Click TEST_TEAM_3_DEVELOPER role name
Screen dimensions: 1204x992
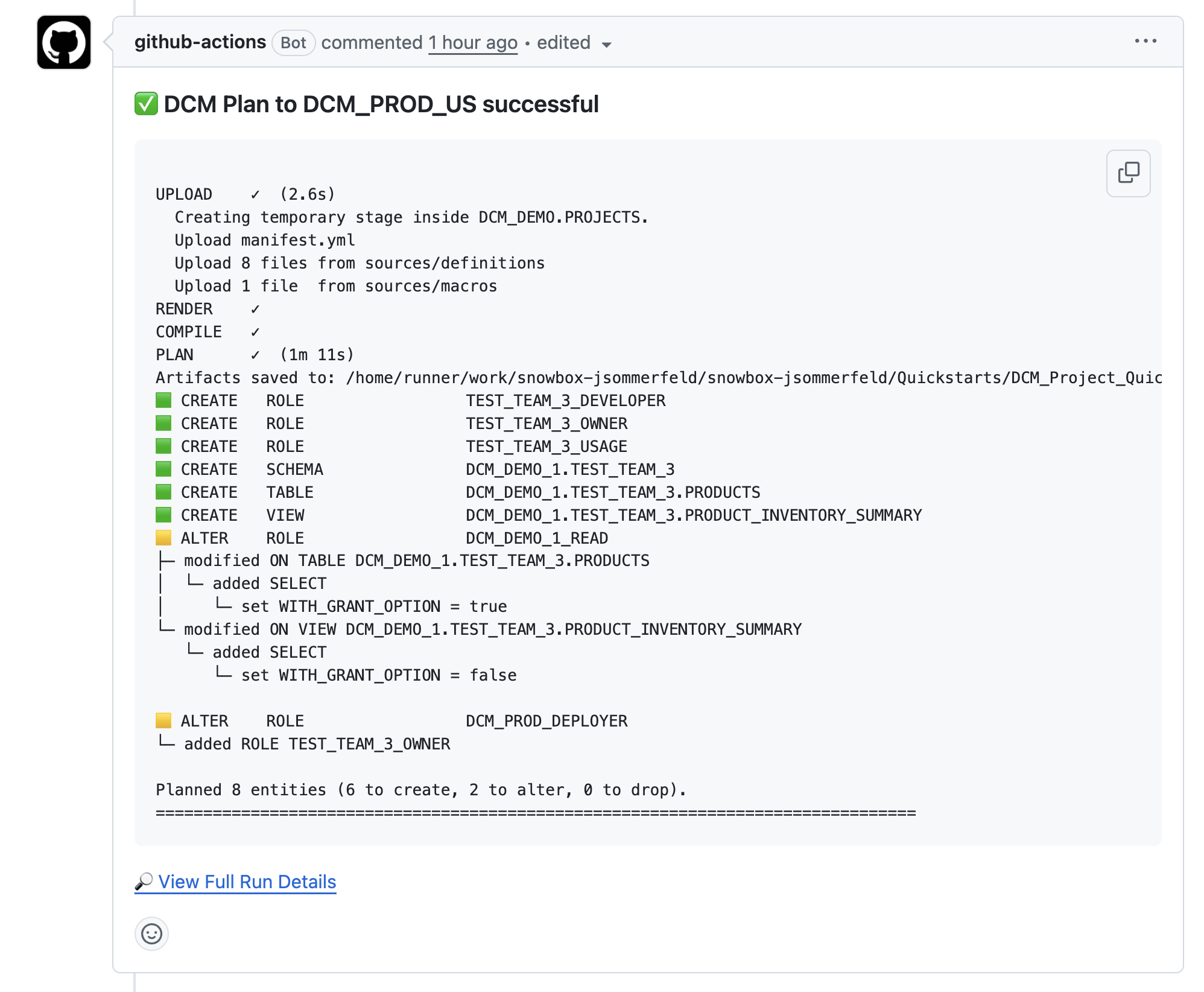(x=566, y=401)
